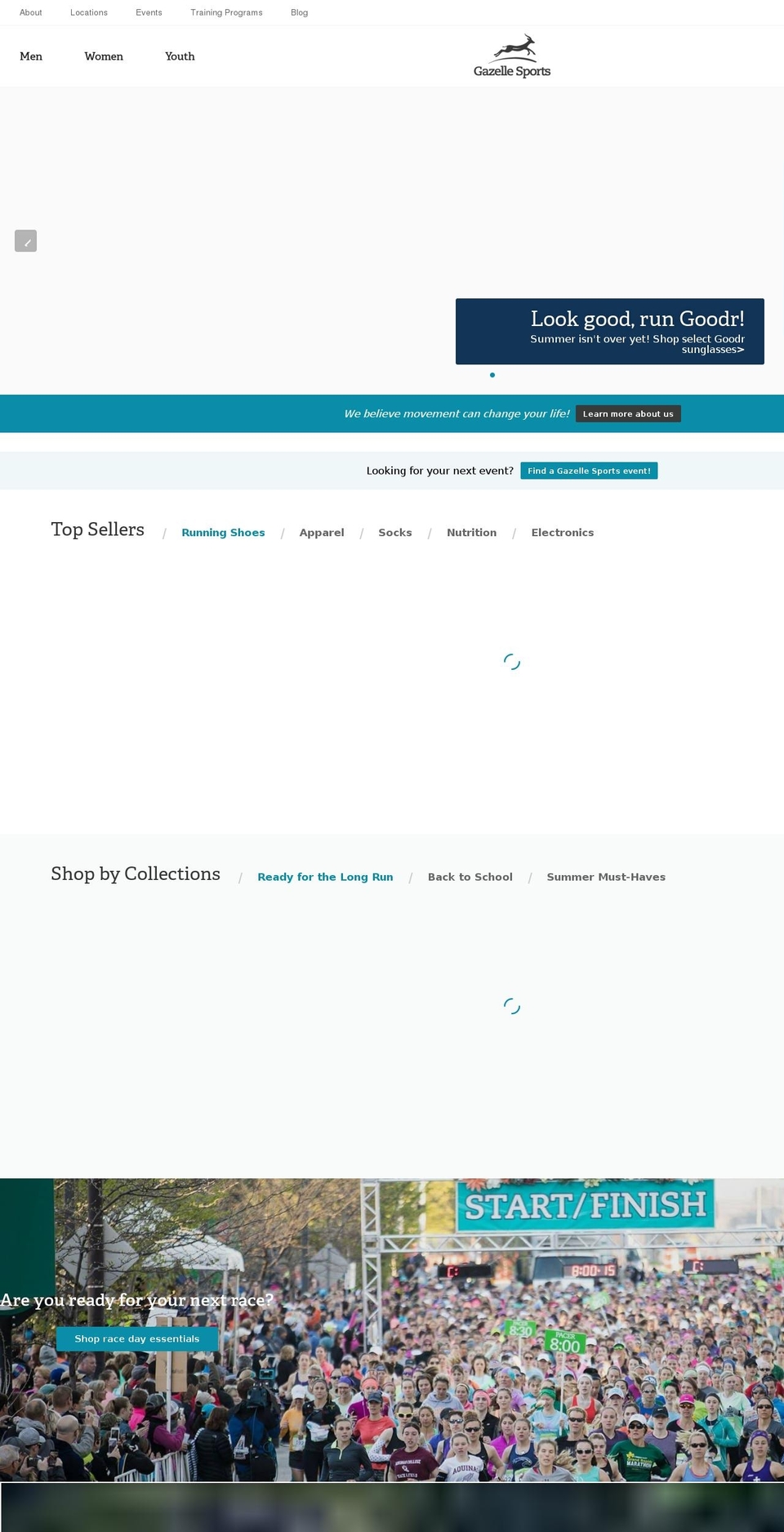Click the Top Sellers heading
This screenshot has width=784, height=1532.
[x=97, y=529]
